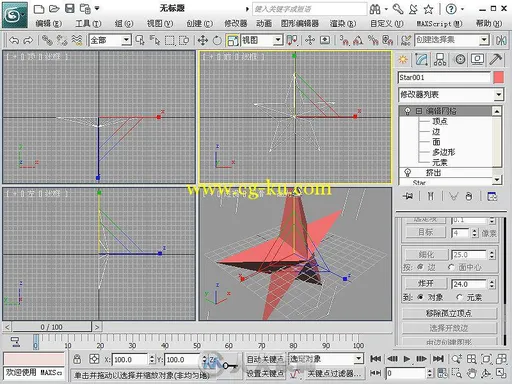Open the 渲染(R) menu

coord(343,24)
